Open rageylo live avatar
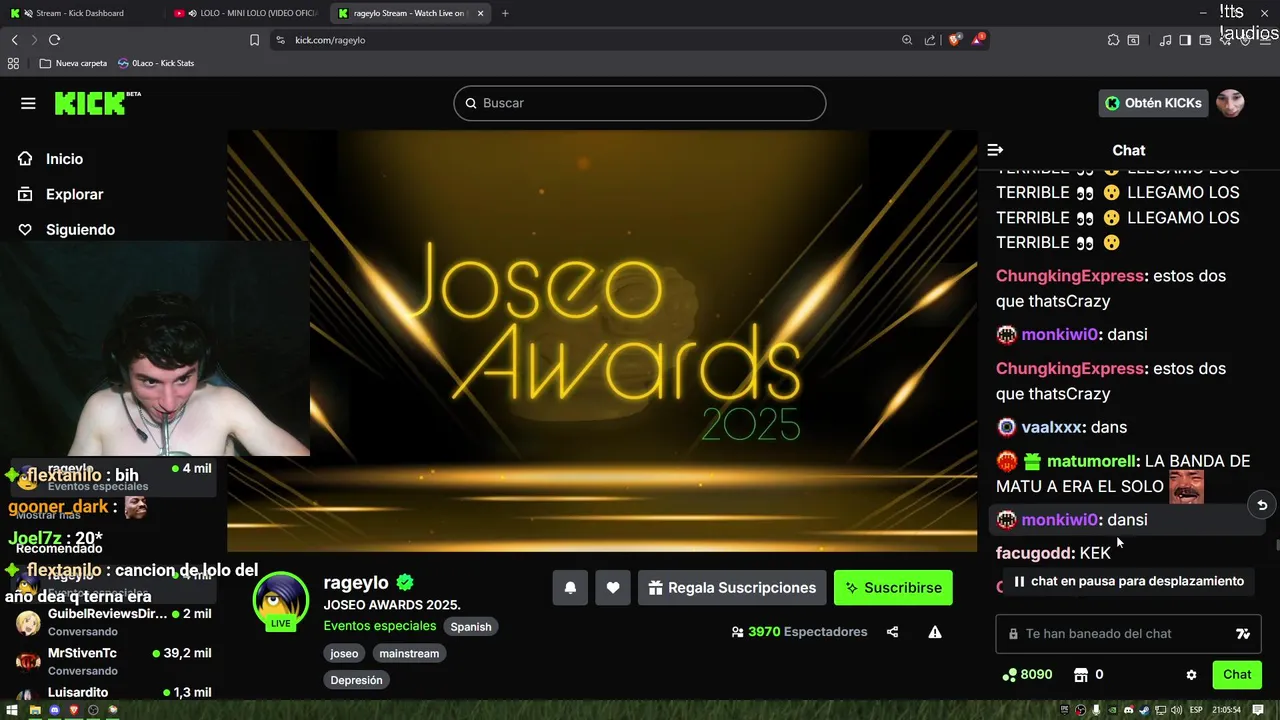Image resolution: width=1280 pixels, height=720 pixels. click(x=281, y=602)
